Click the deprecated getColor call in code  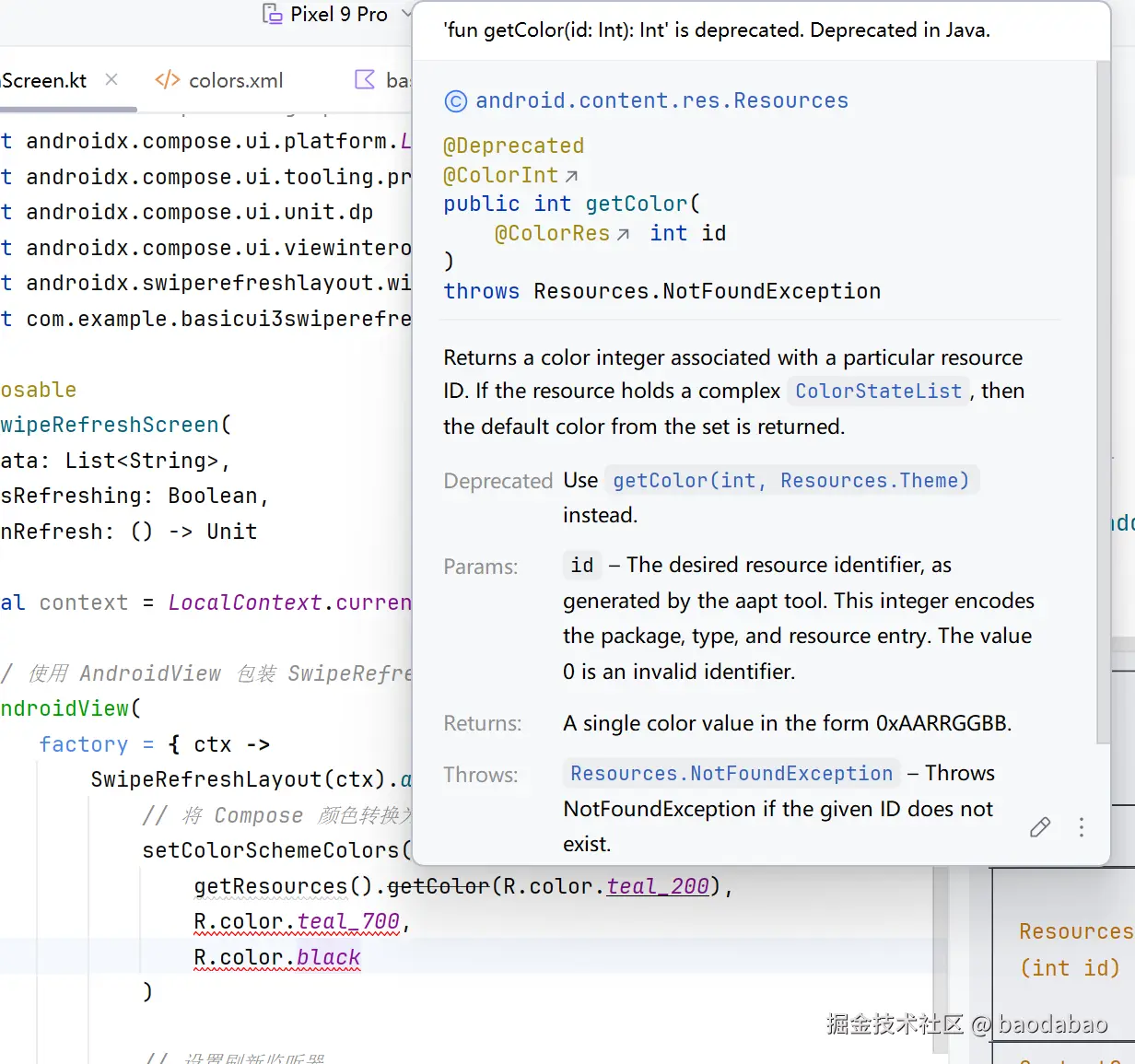pos(439,886)
